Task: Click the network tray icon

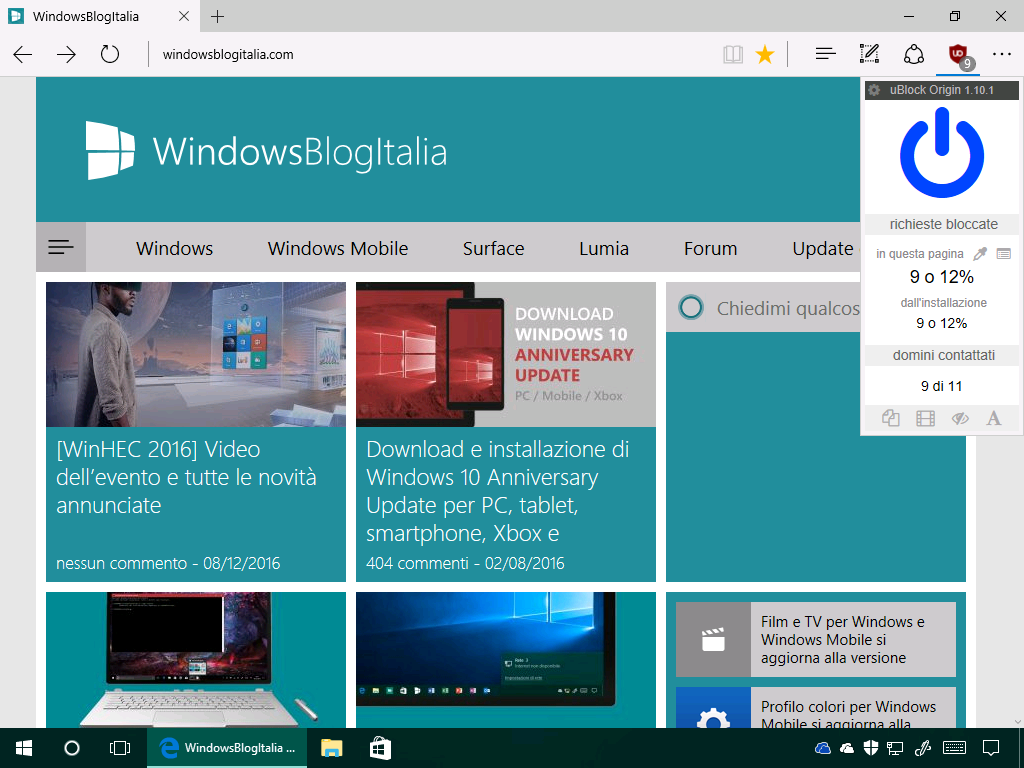Action: [895, 748]
